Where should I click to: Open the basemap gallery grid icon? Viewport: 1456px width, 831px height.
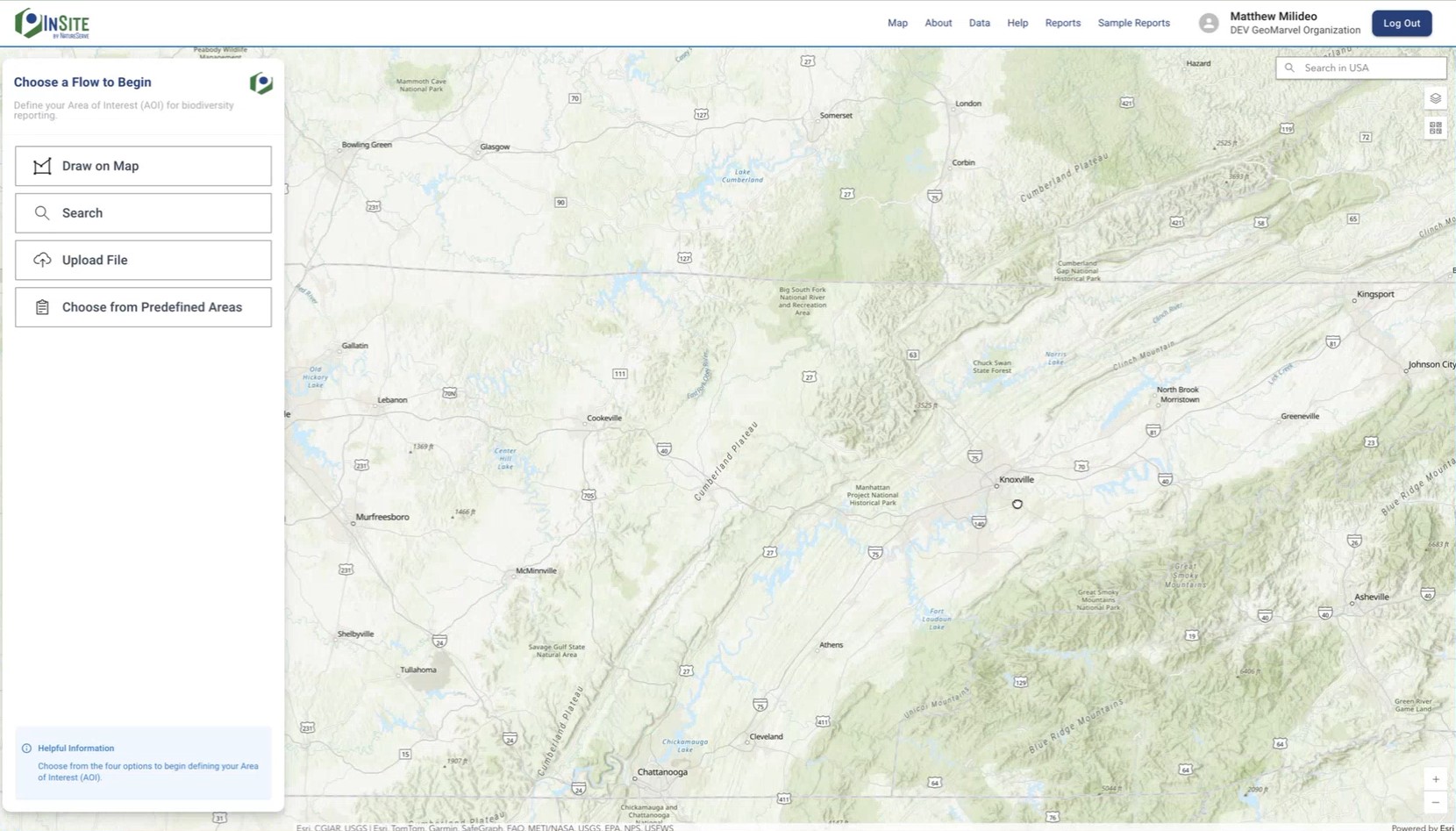coord(1435,128)
